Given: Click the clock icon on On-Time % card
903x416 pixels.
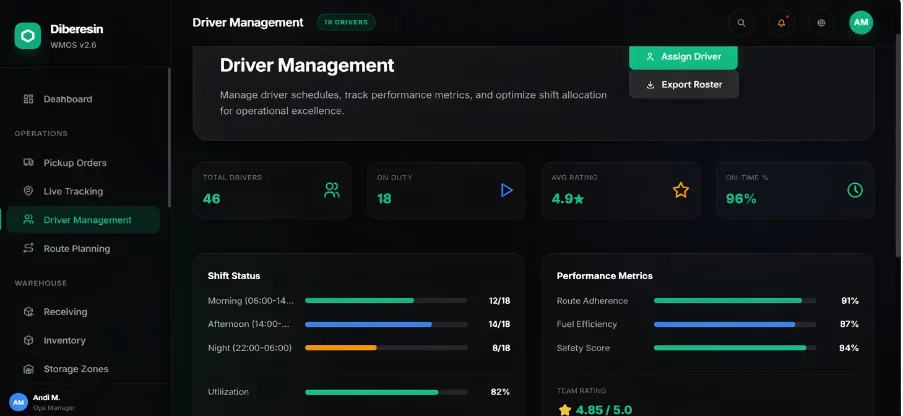Looking at the screenshot, I should tap(855, 190).
